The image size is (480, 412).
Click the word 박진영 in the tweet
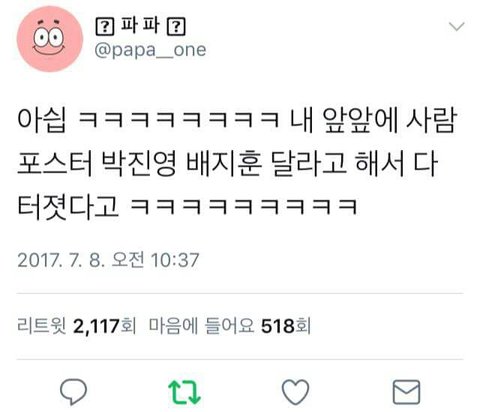click(138, 164)
